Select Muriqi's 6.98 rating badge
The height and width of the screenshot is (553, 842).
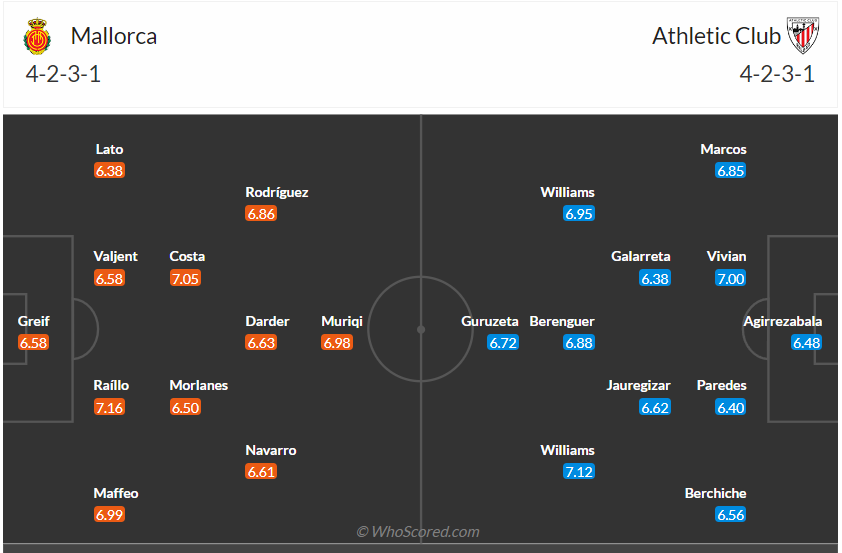[337, 343]
